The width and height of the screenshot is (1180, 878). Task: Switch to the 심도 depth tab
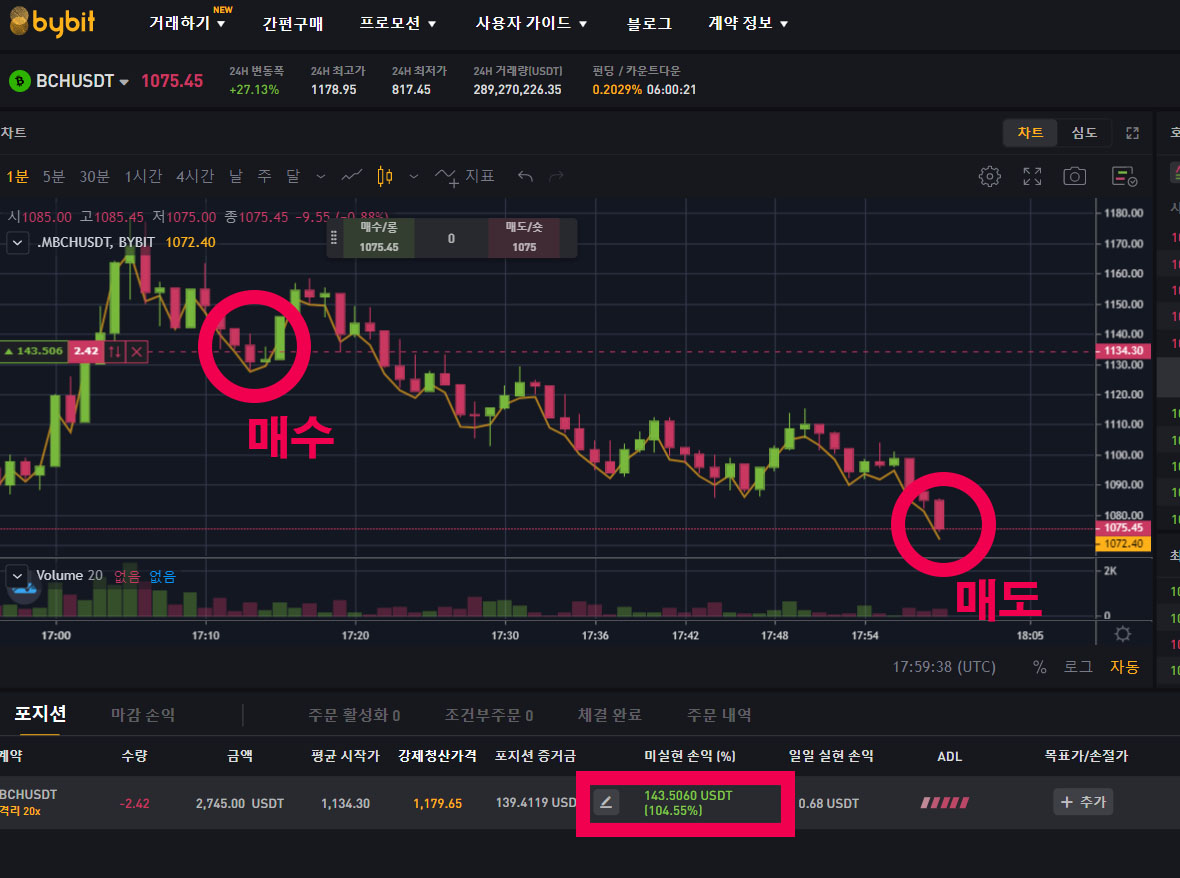(x=1084, y=133)
